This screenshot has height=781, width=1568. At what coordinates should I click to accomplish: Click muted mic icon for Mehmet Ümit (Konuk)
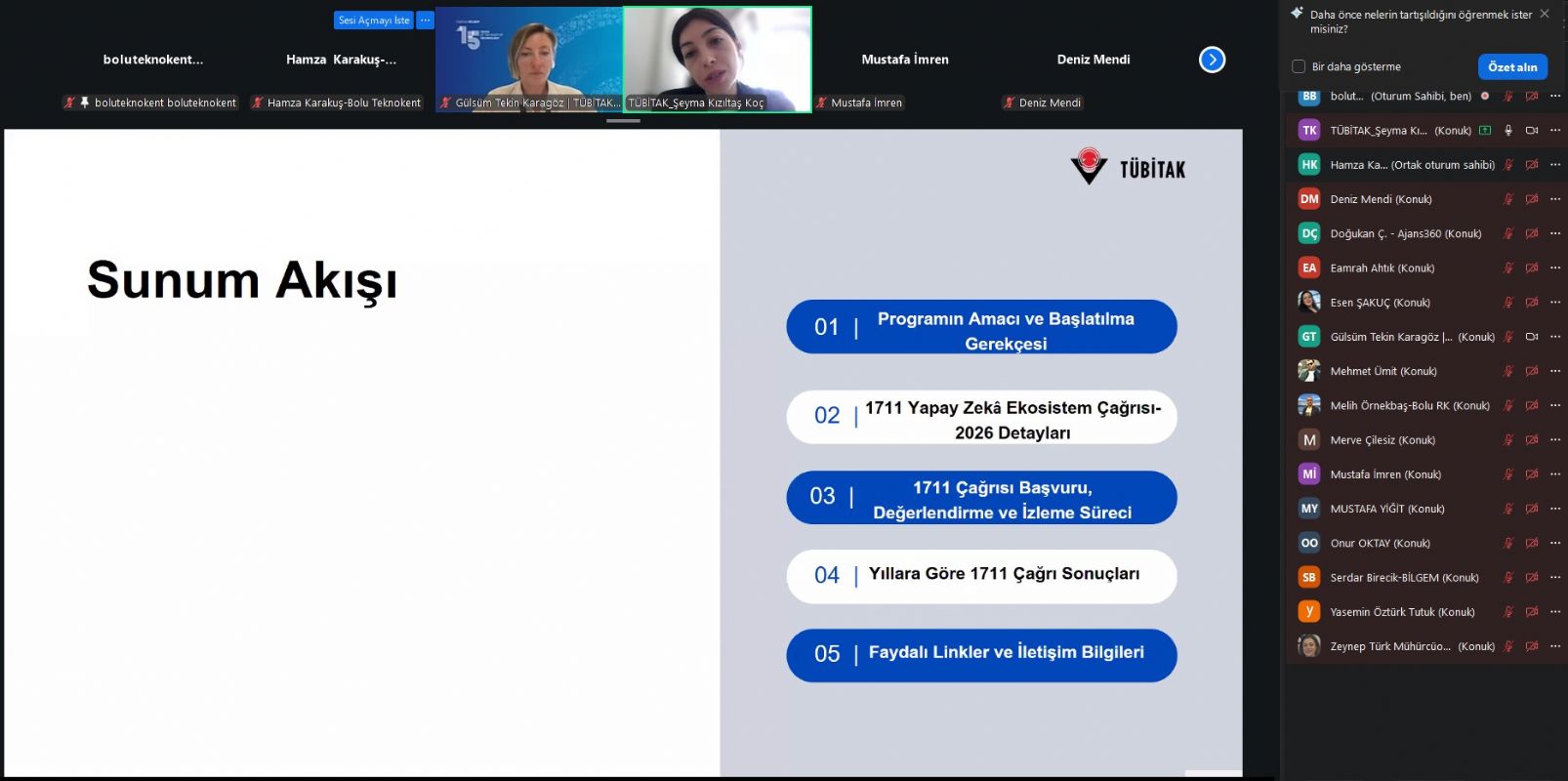(1508, 371)
